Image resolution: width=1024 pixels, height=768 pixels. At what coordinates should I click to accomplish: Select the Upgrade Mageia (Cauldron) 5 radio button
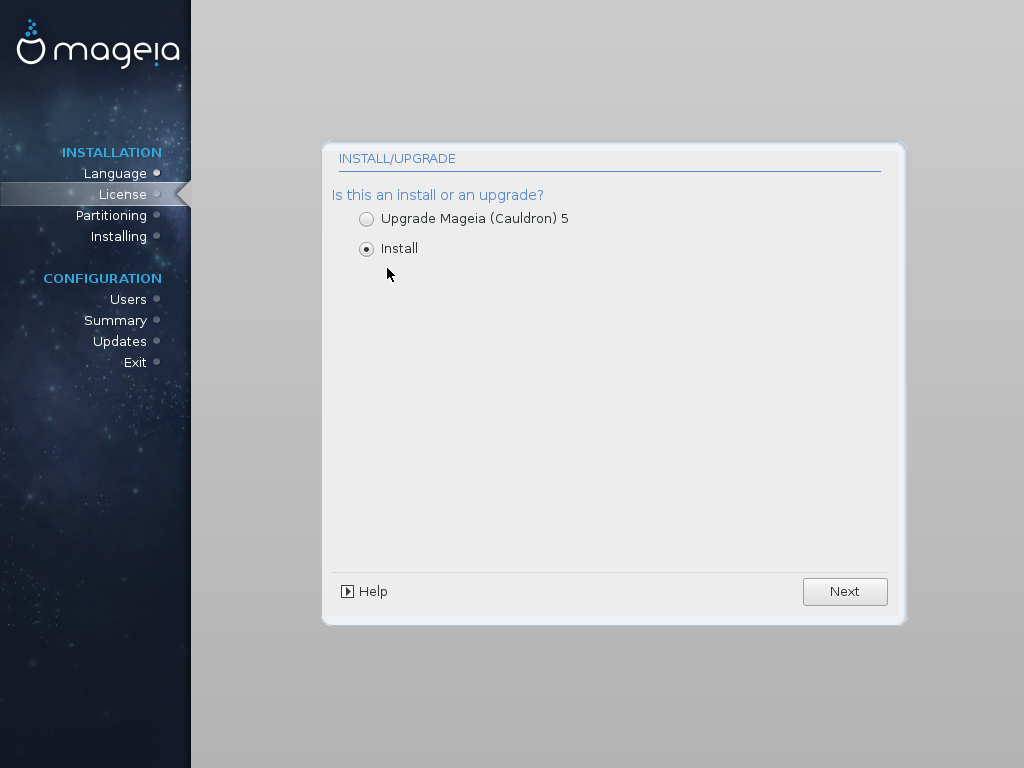[366, 219]
